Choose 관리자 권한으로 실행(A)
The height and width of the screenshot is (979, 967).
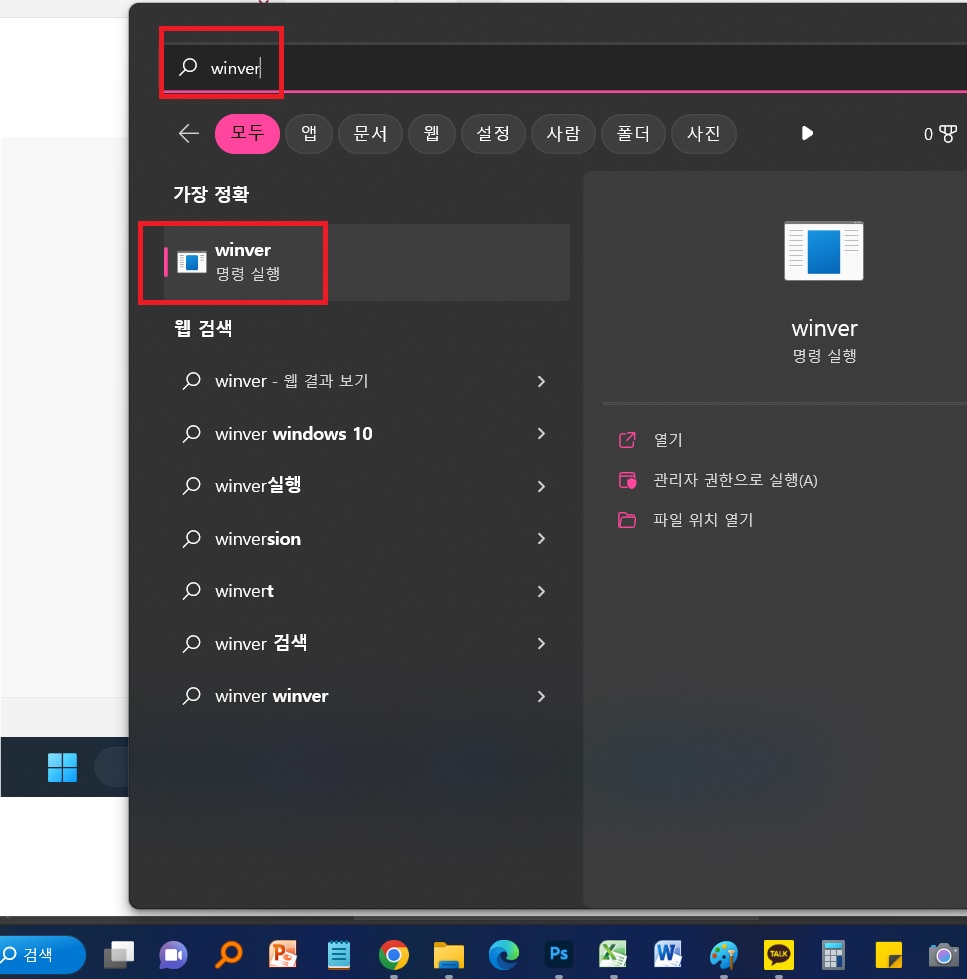point(735,480)
